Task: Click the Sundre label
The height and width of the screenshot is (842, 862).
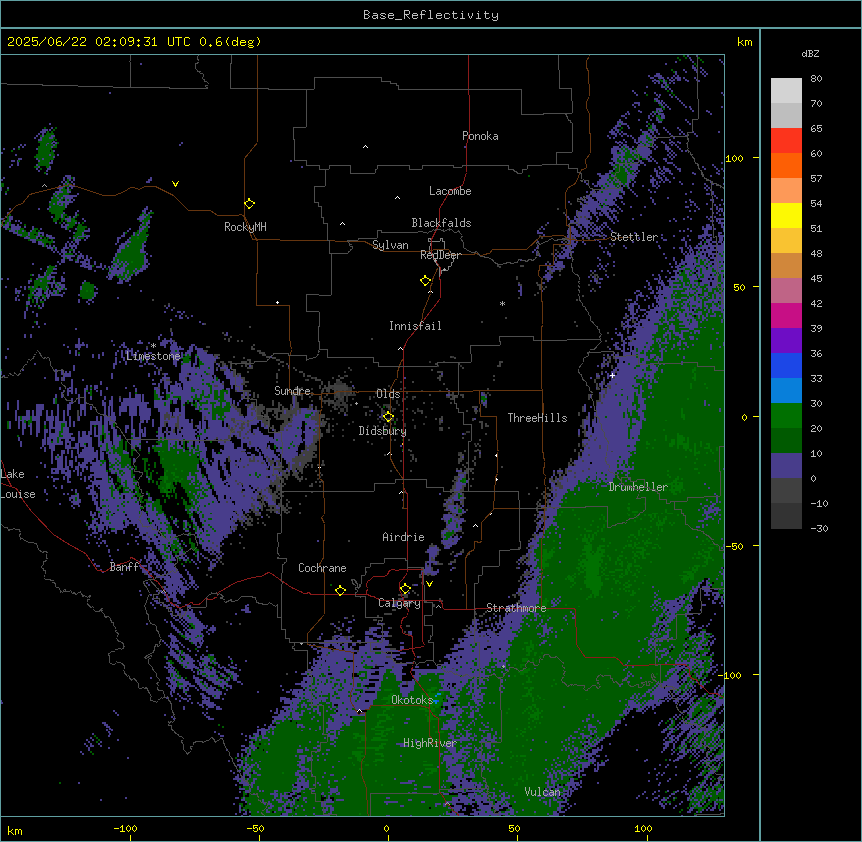Action: [292, 391]
